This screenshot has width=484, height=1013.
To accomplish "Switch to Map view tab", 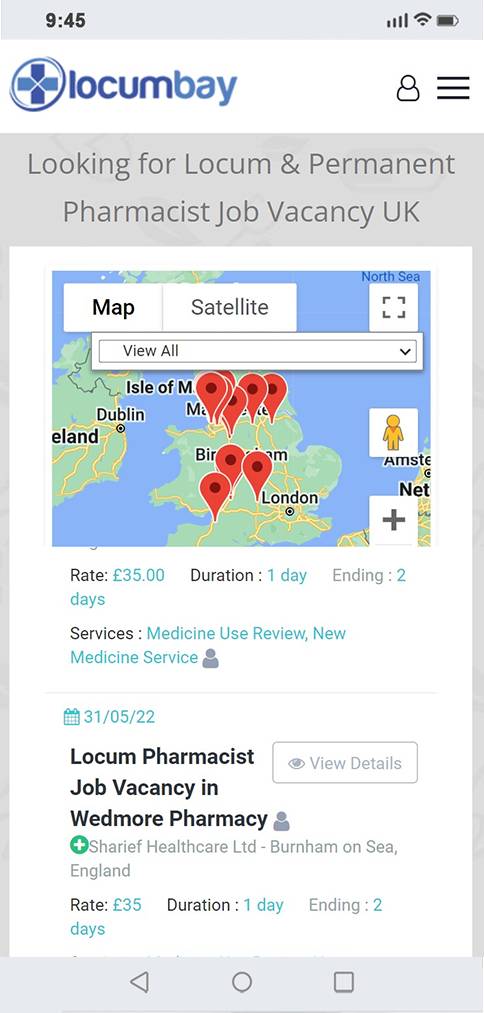I will tap(113, 308).
